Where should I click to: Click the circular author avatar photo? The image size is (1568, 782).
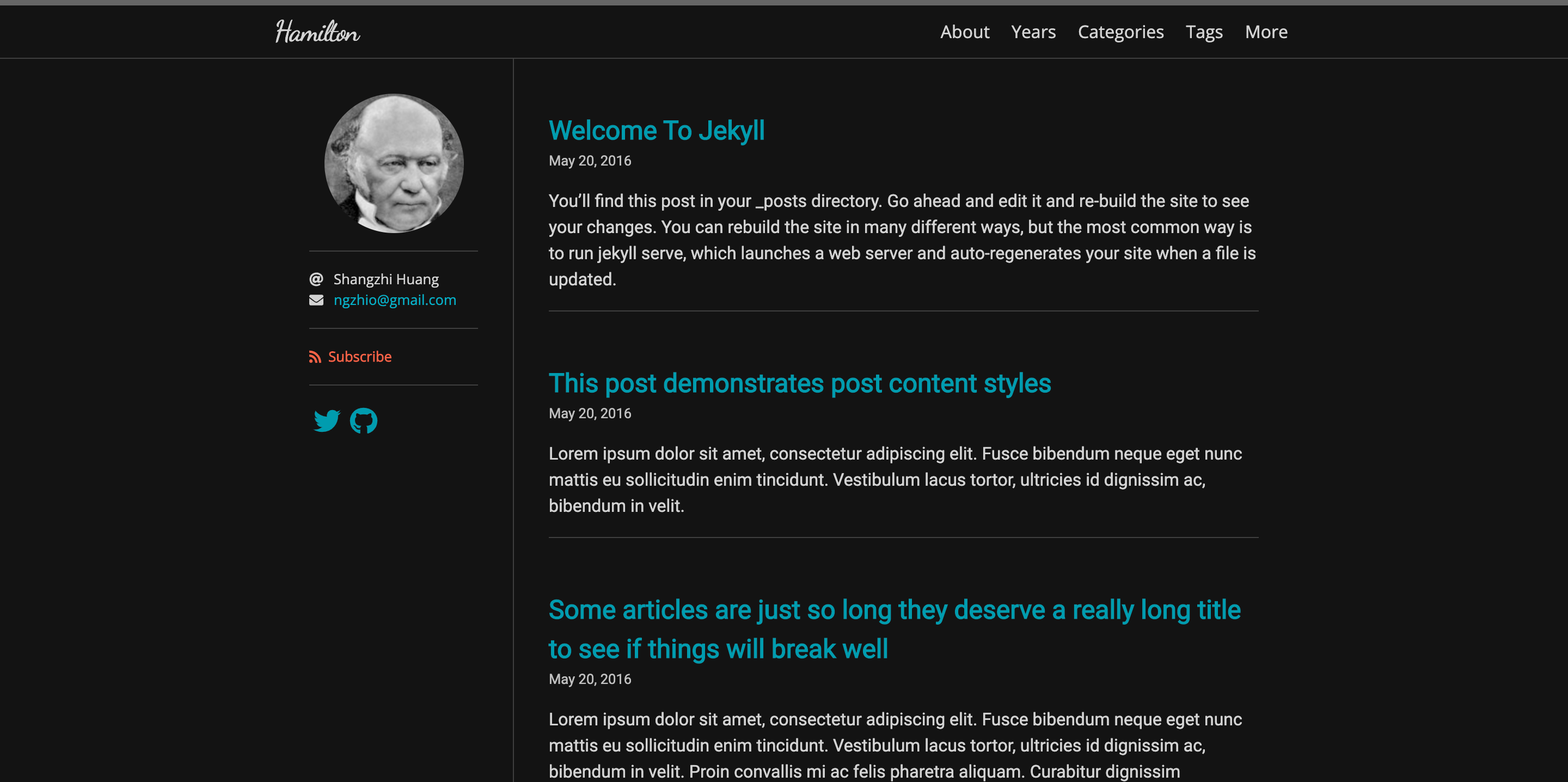(x=394, y=163)
